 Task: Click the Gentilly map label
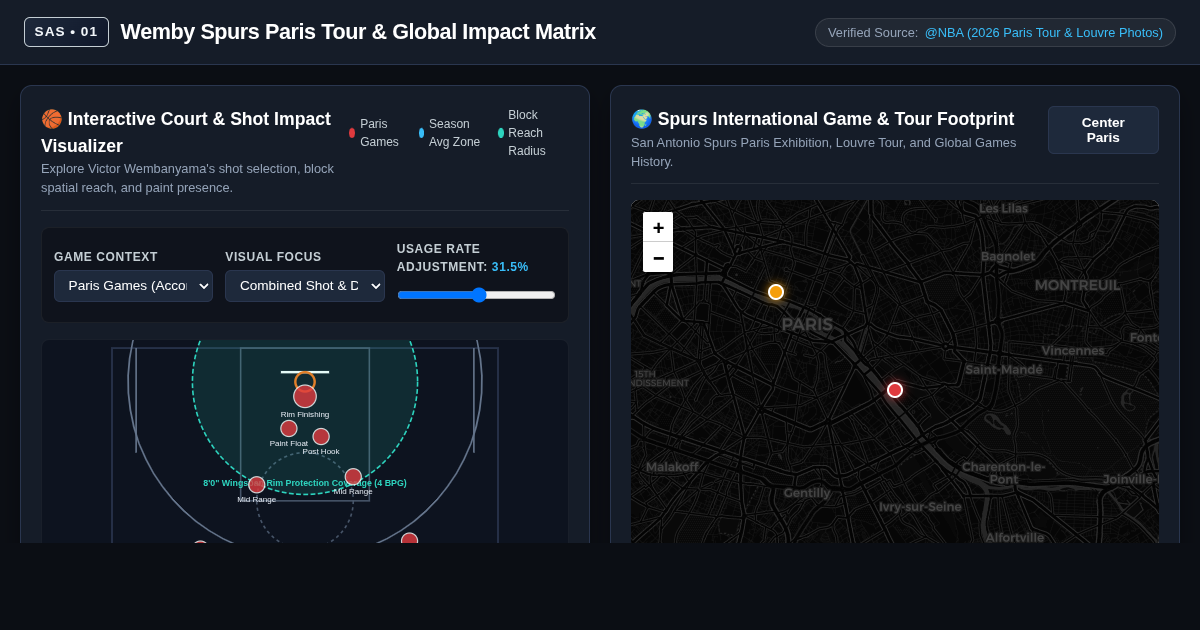click(807, 493)
